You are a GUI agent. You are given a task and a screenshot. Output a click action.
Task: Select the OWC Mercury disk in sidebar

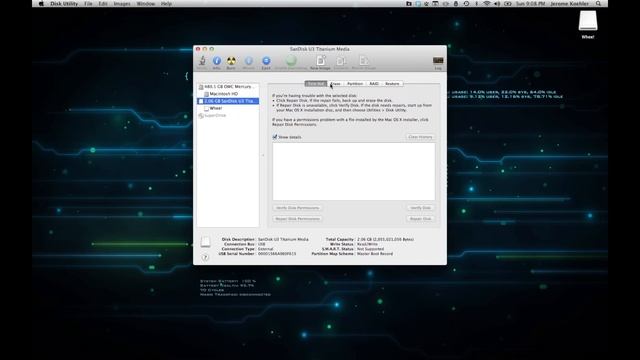click(228, 87)
